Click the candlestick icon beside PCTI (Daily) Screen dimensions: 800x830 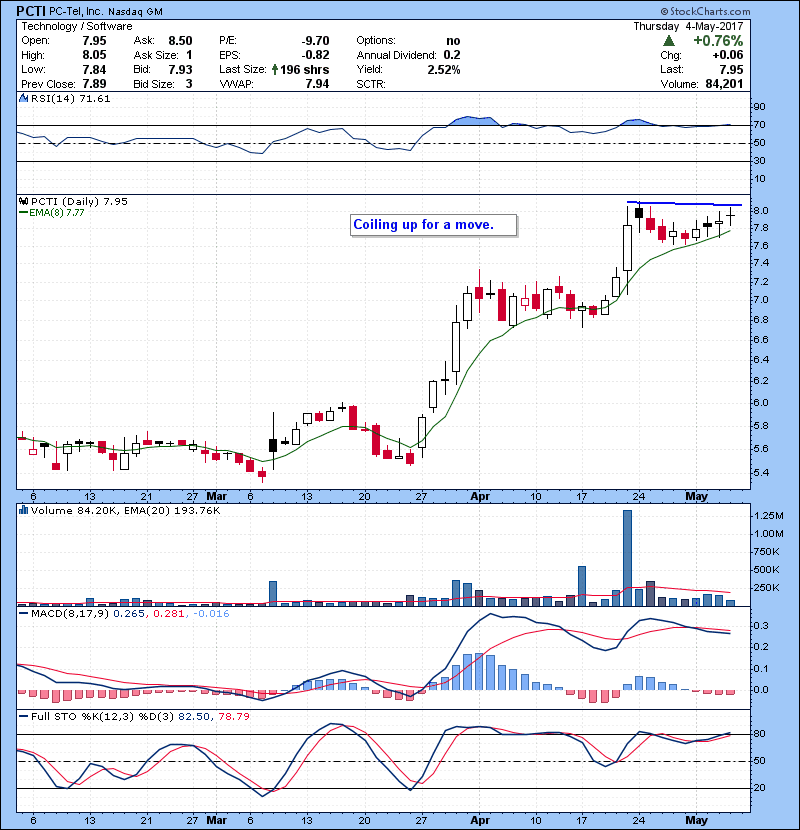23,201
